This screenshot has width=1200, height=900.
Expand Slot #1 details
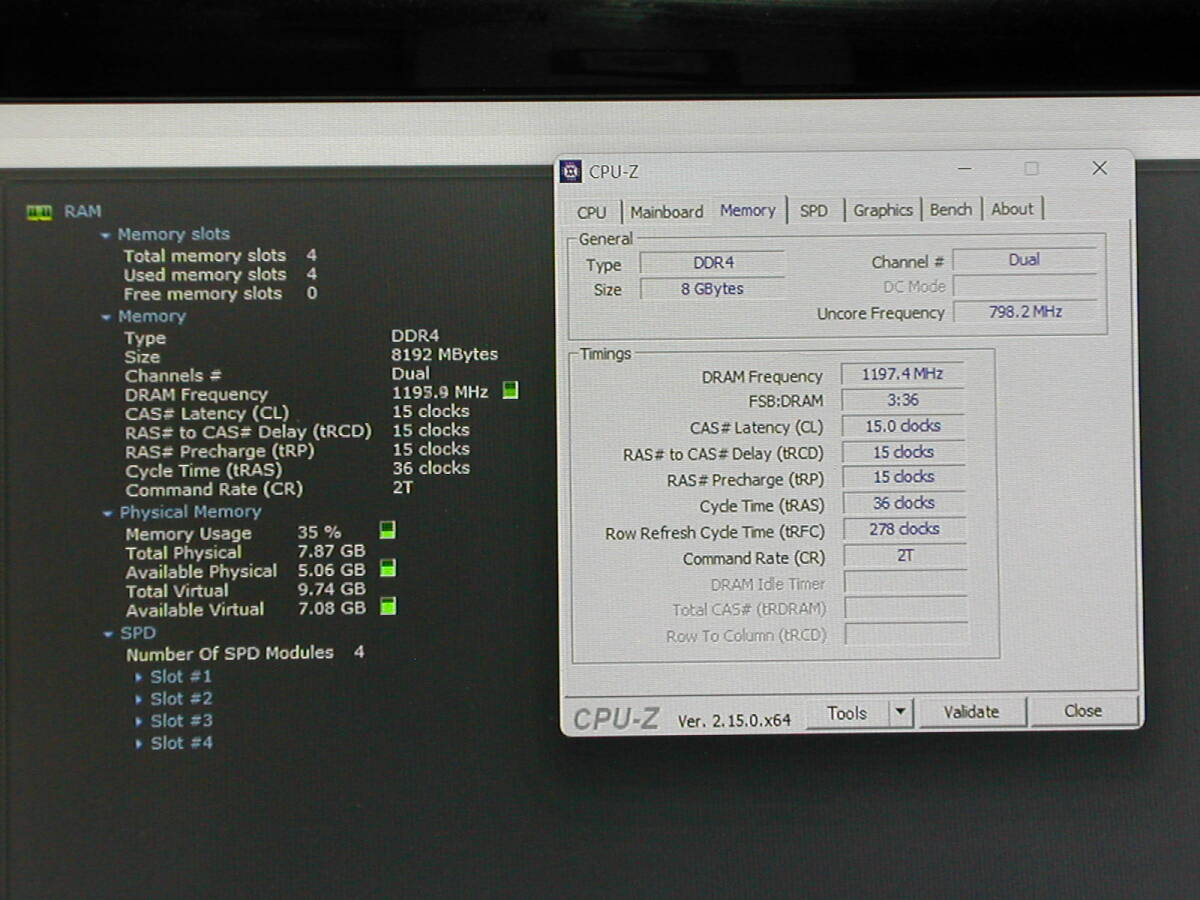139,678
